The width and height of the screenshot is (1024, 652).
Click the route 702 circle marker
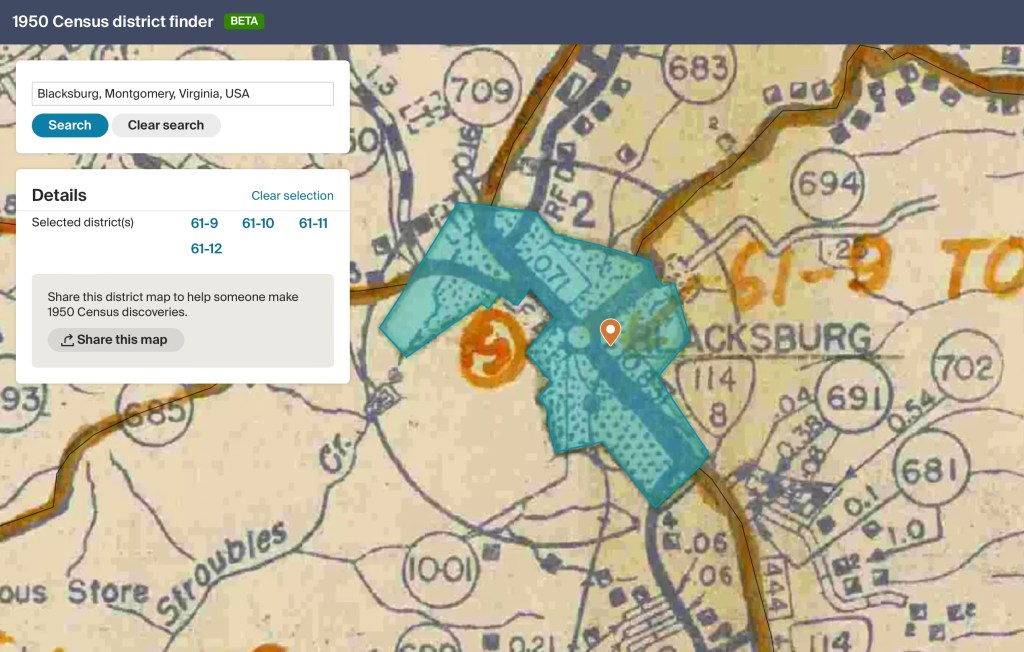tap(966, 368)
